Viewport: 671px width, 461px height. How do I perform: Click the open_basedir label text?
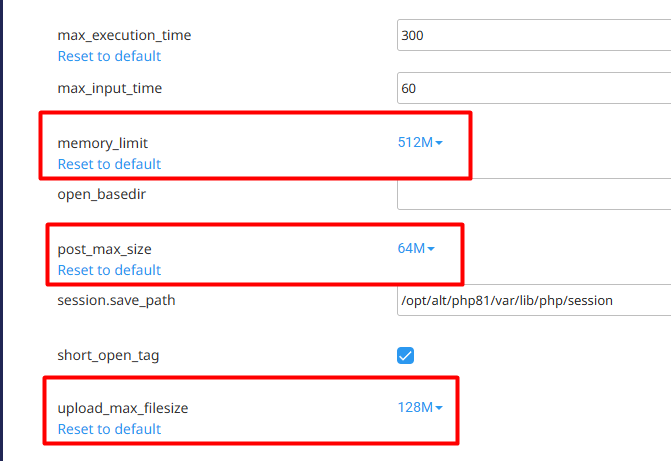(103, 193)
